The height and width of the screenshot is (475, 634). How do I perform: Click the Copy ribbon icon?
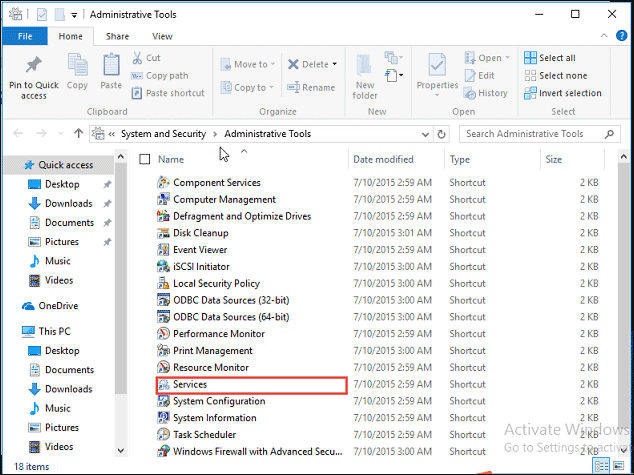[x=77, y=65]
